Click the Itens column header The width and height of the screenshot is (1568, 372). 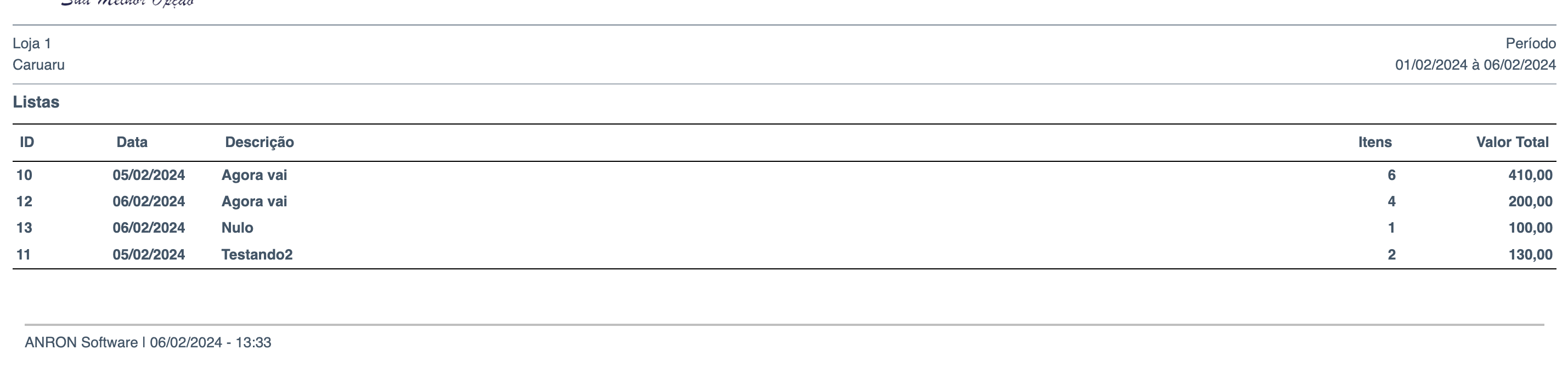click(1374, 143)
